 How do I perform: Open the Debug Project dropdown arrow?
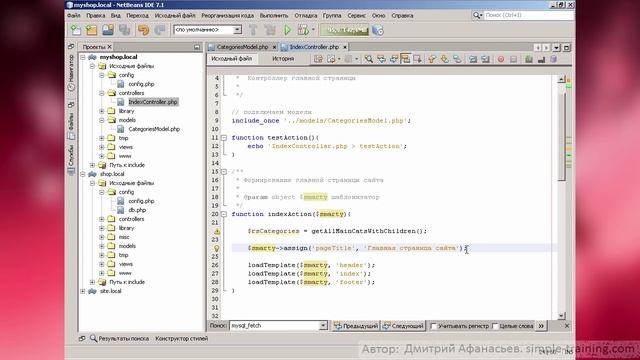pyautogui.click(x=313, y=30)
